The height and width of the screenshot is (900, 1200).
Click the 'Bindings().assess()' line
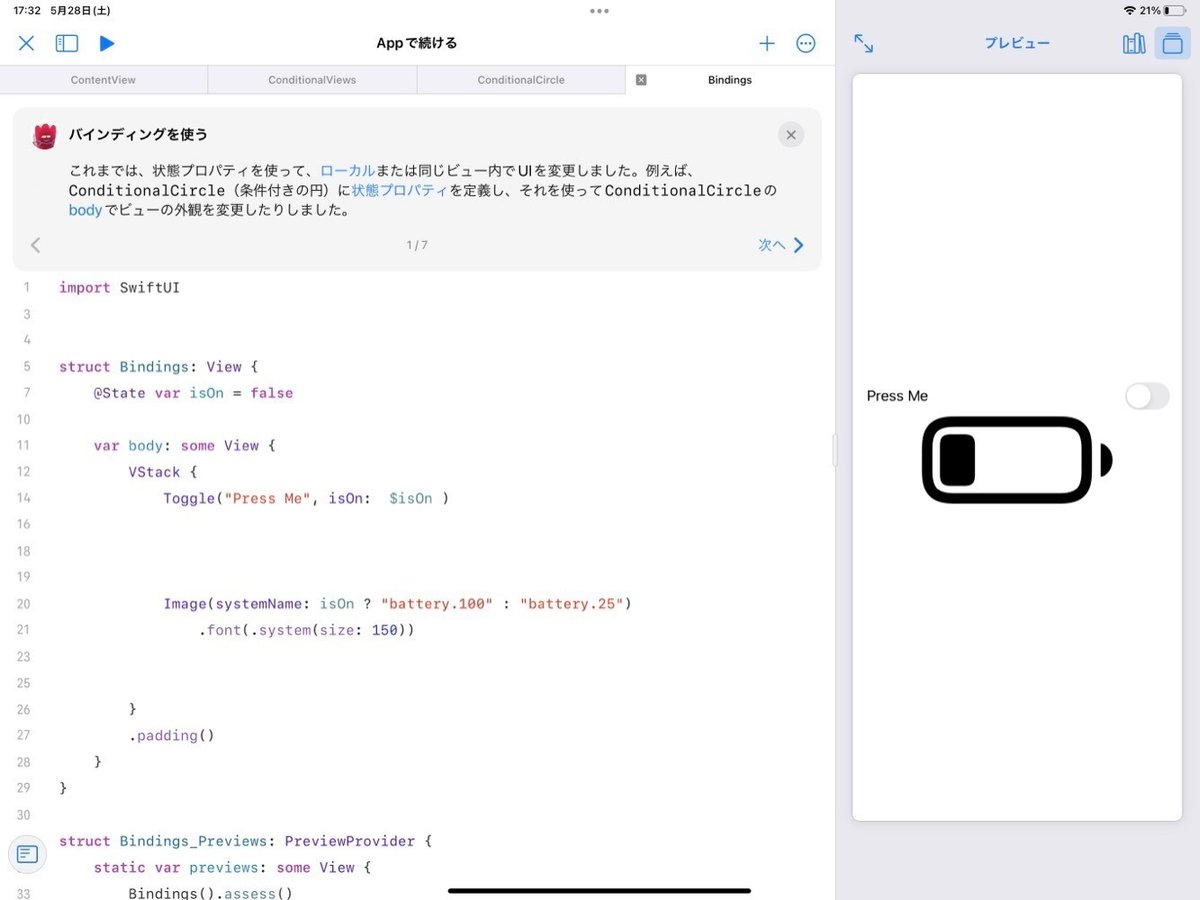pyautogui.click(x=210, y=893)
